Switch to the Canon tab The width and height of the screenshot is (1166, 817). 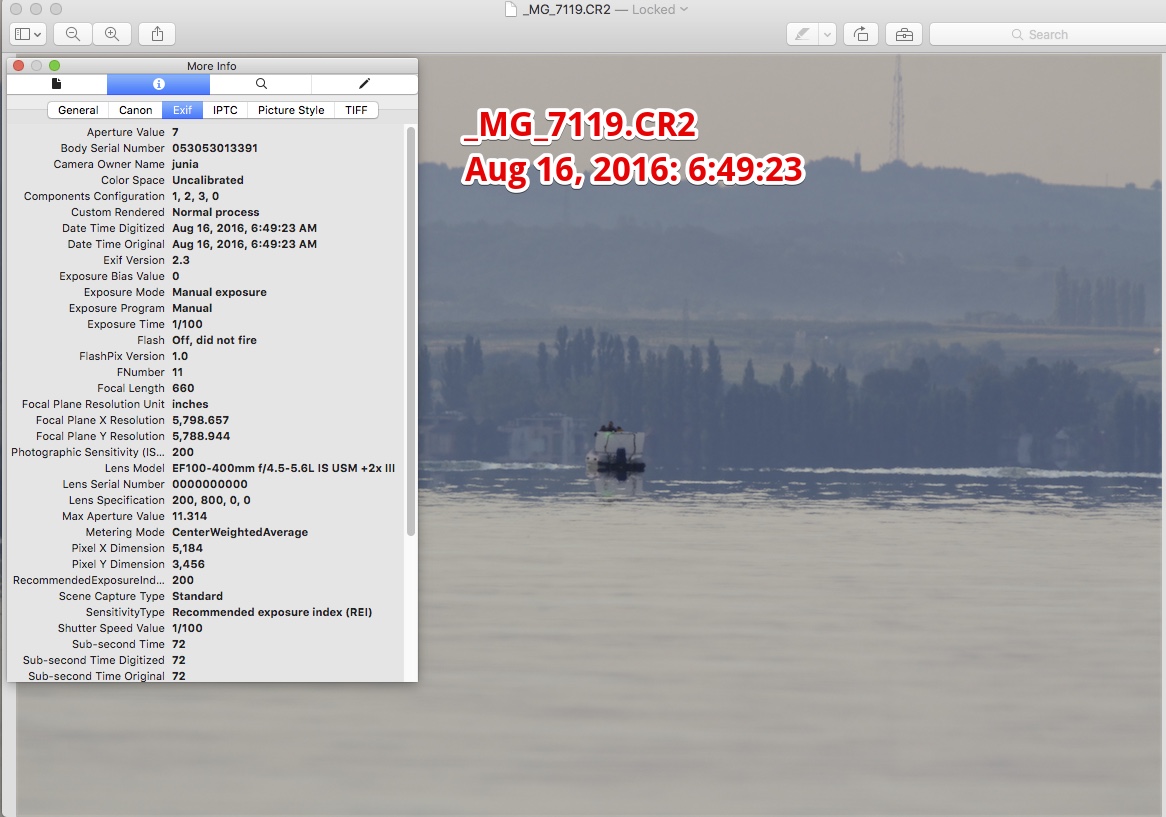pos(135,110)
